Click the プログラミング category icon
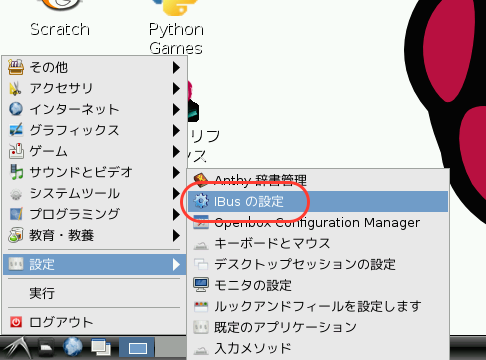This screenshot has height=360, width=486. click(x=16, y=214)
